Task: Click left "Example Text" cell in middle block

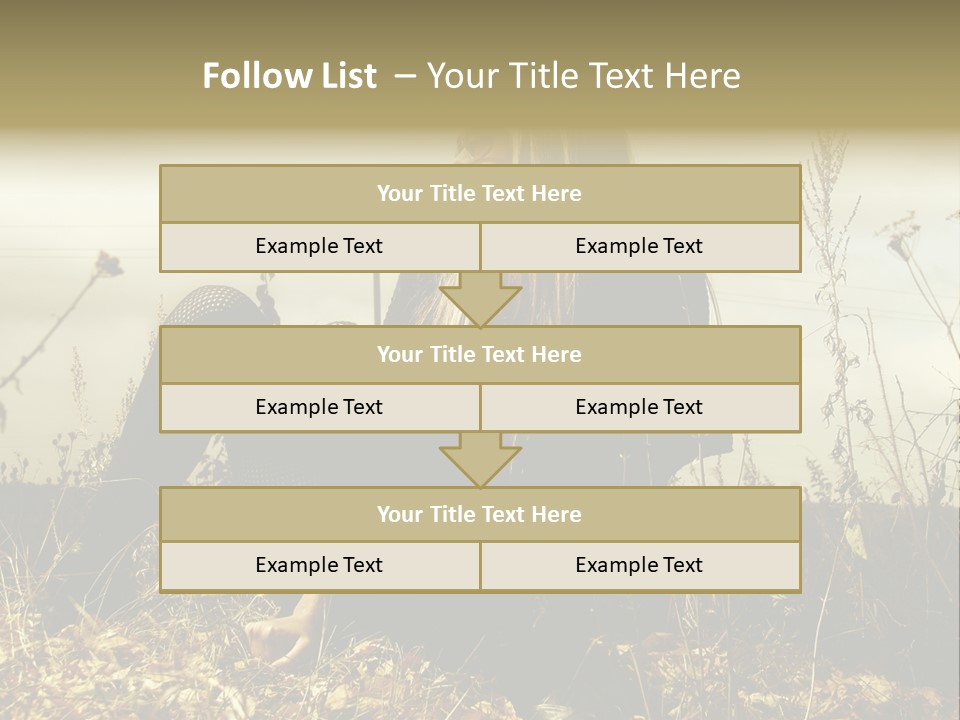Action: click(319, 408)
